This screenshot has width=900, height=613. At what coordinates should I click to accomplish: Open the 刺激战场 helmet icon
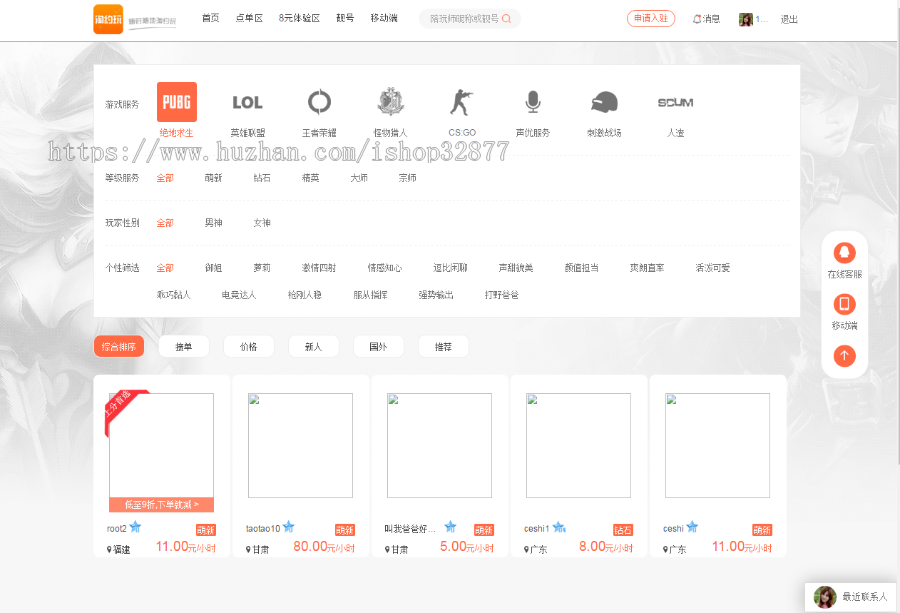(x=604, y=103)
